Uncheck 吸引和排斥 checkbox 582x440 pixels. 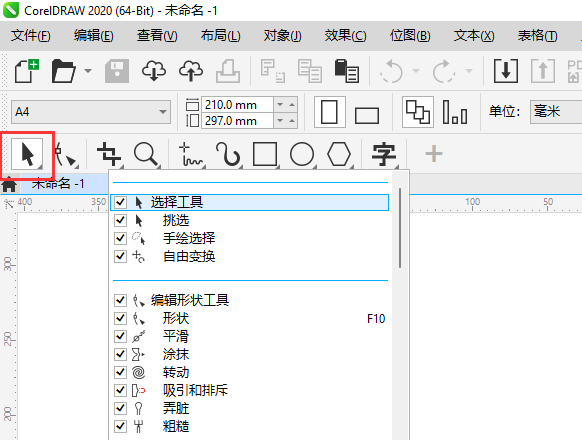[120, 390]
